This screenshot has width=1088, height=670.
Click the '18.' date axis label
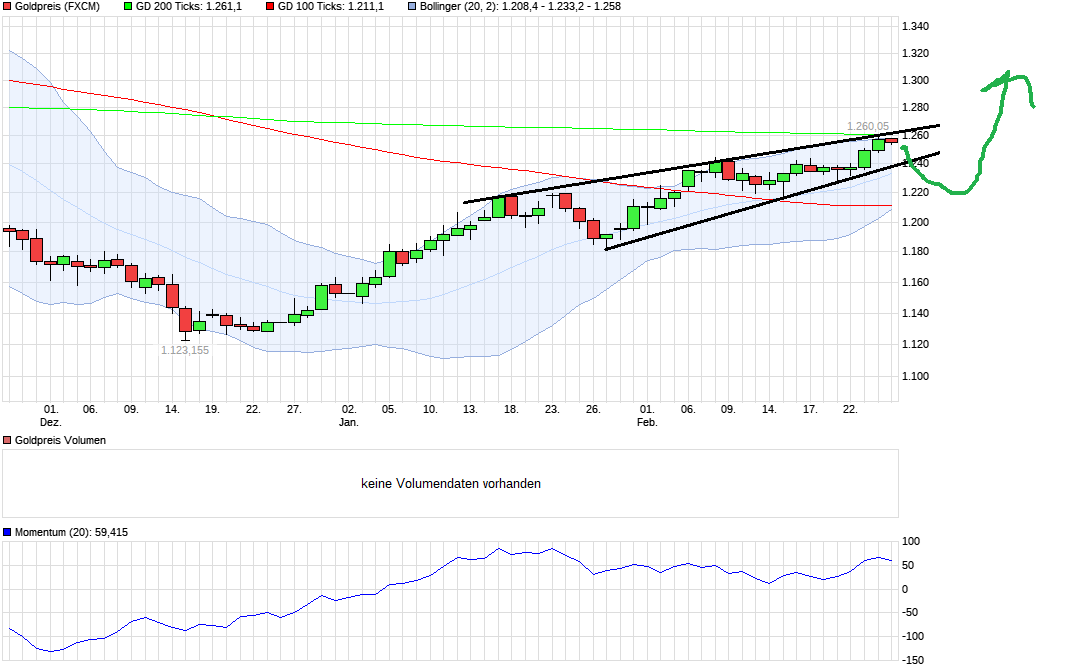[511, 410]
